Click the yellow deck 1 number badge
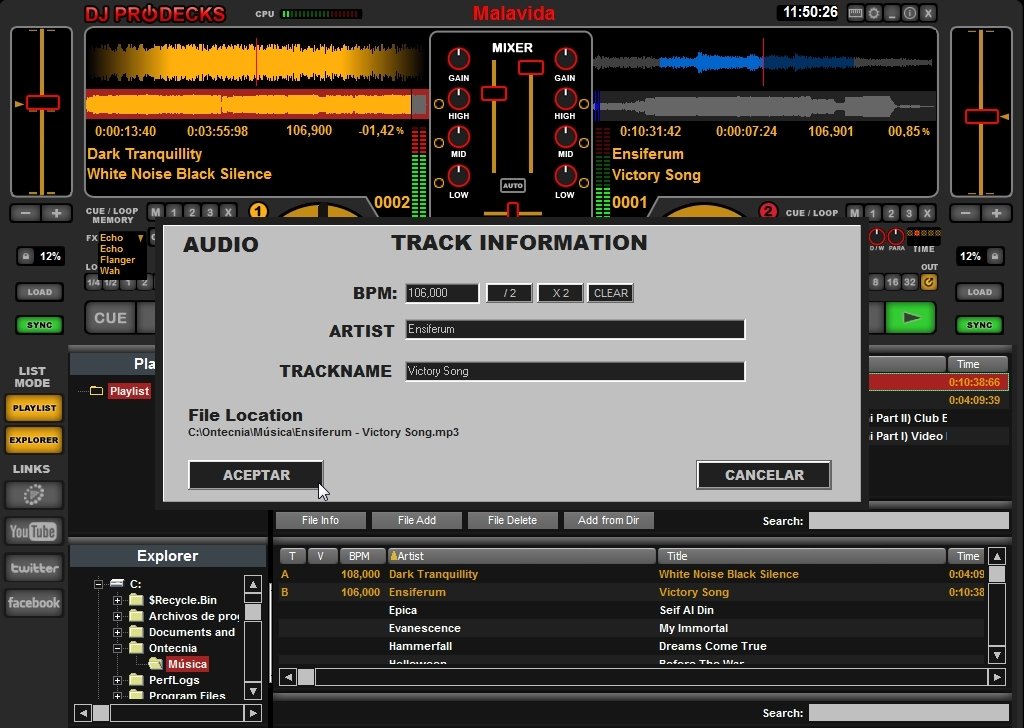This screenshot has height=728, width=1024. (x=259, y=212)
